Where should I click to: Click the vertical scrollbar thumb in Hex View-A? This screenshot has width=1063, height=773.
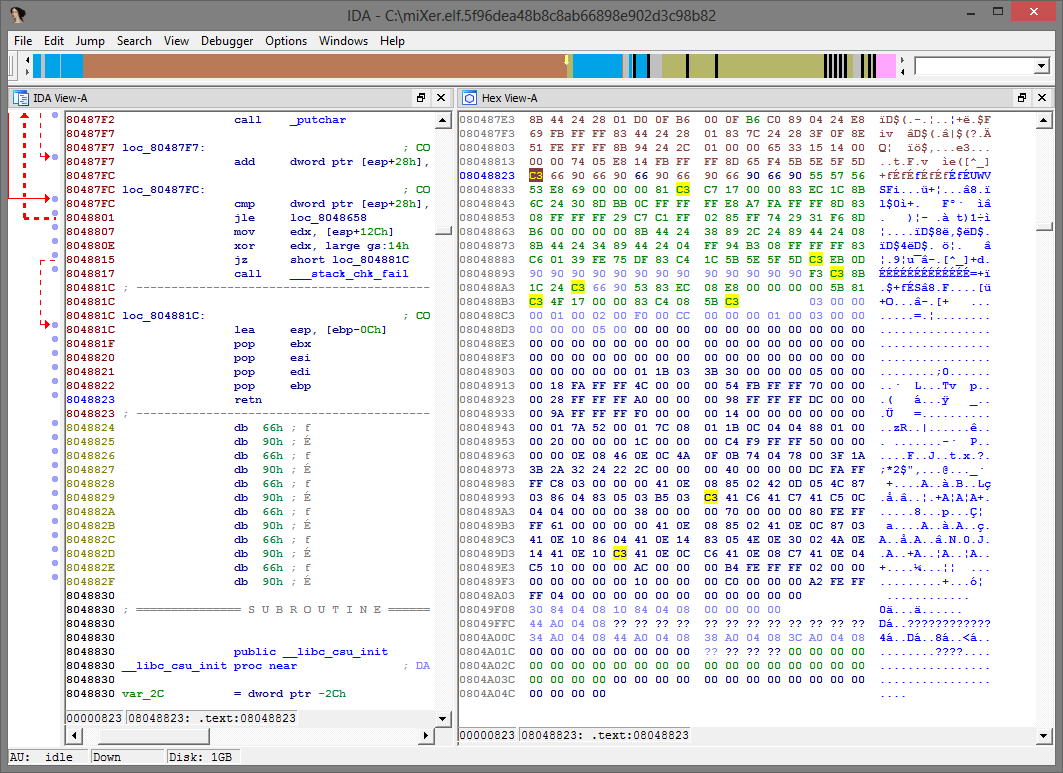coord(1044,226)
